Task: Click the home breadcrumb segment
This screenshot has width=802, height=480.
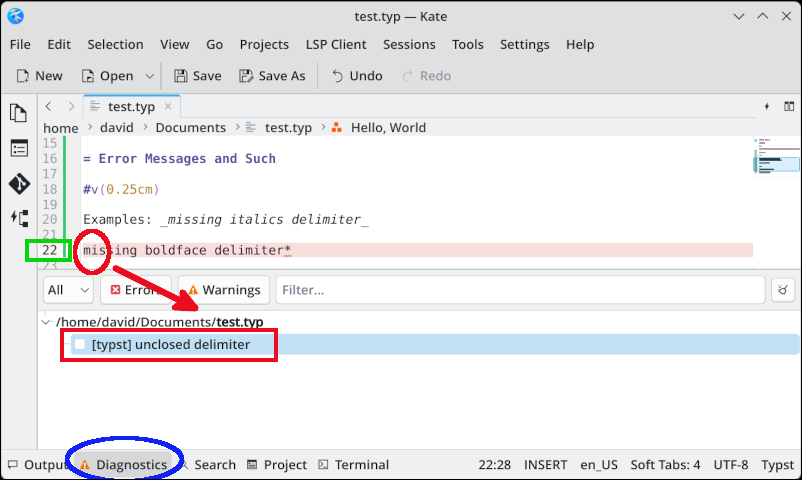Action: tap(60, 128)
